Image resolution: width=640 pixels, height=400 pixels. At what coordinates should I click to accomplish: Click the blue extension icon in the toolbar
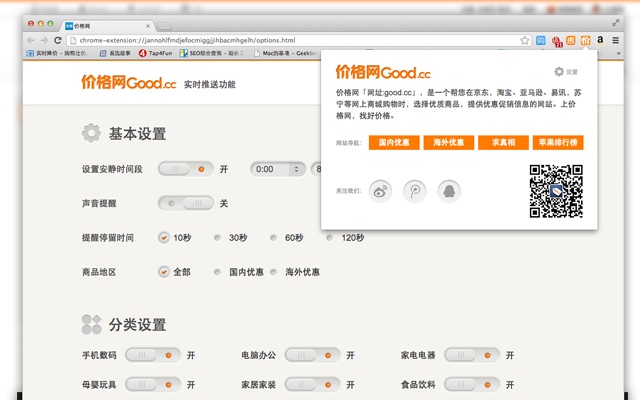[x=540, y=40]
